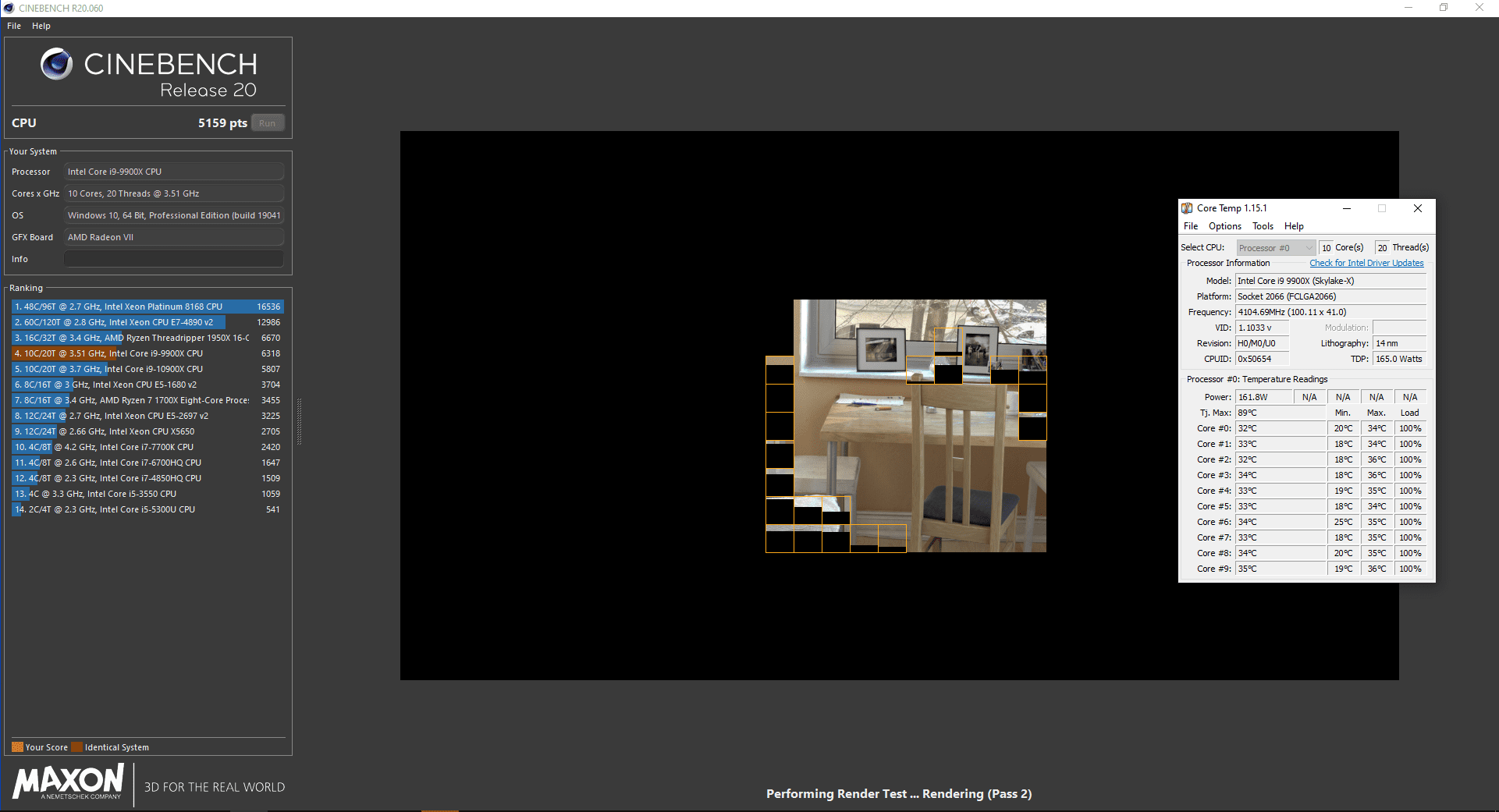Click the OS field Windows 10
The image size is (1499, 812).
pos(174,215)
